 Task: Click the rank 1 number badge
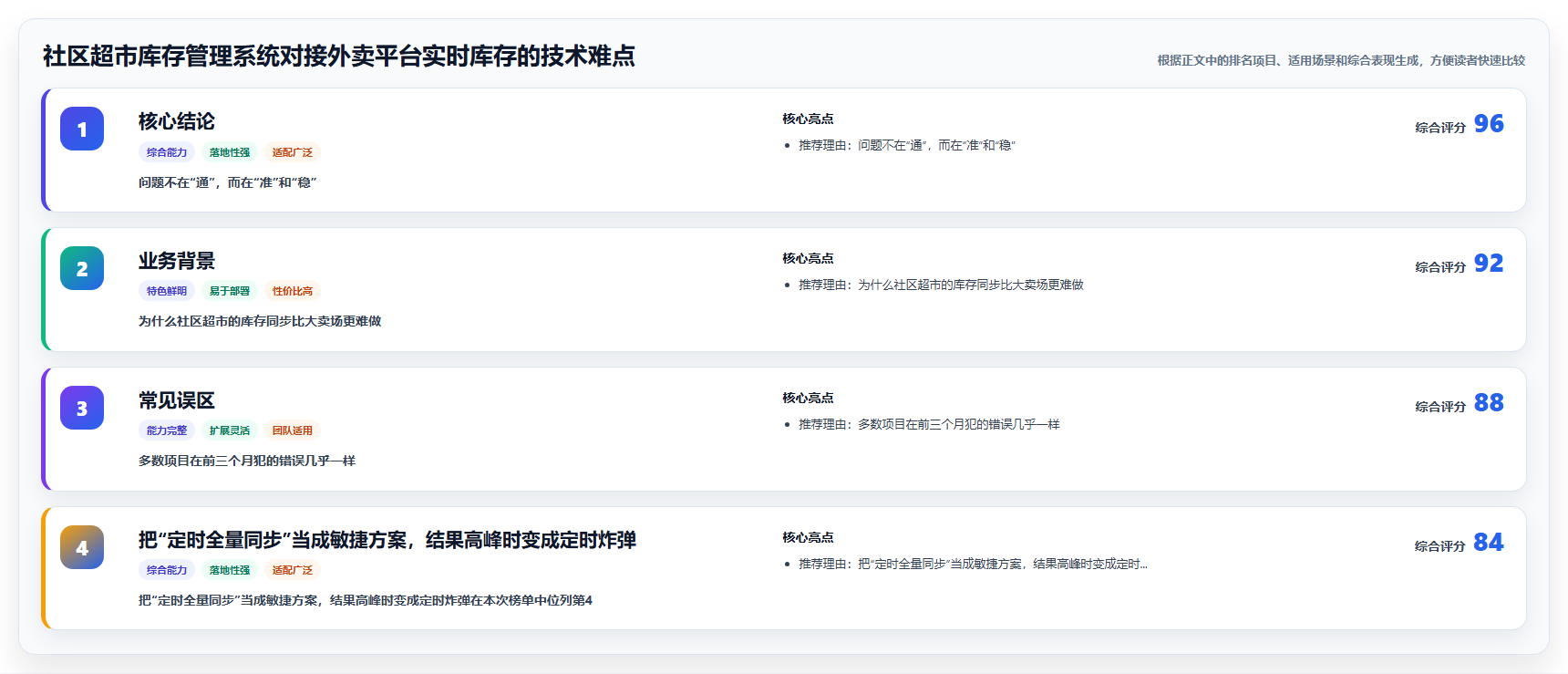[82, 129]
